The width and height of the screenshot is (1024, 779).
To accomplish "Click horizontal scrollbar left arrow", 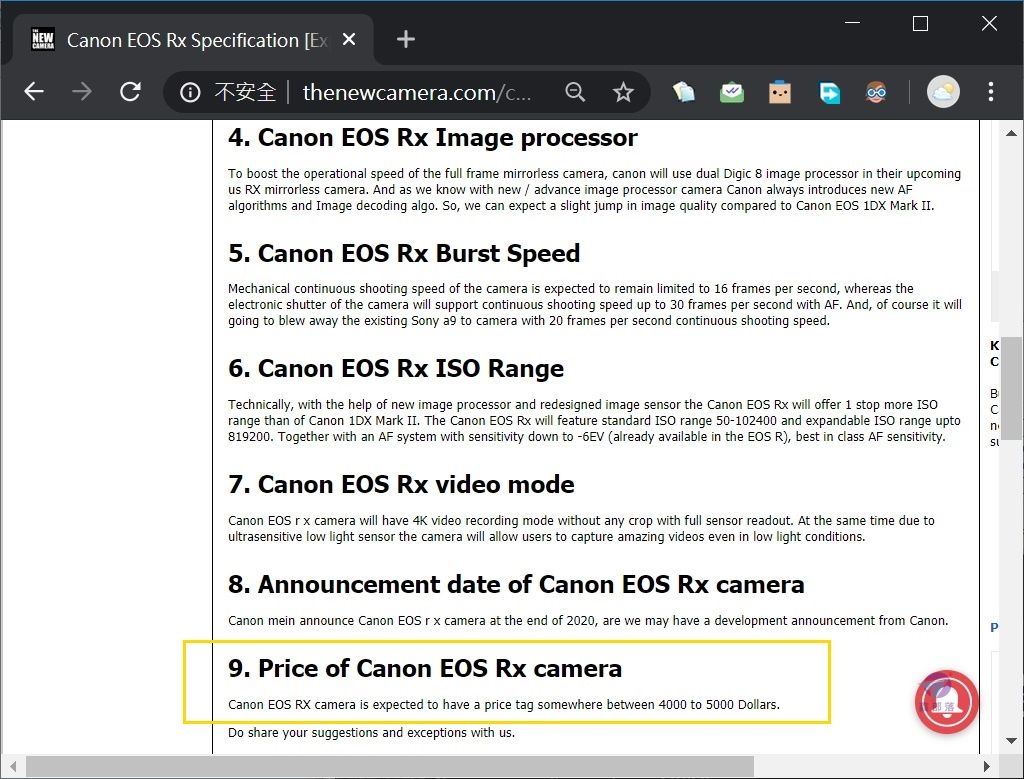I will [x=13, y=766].
